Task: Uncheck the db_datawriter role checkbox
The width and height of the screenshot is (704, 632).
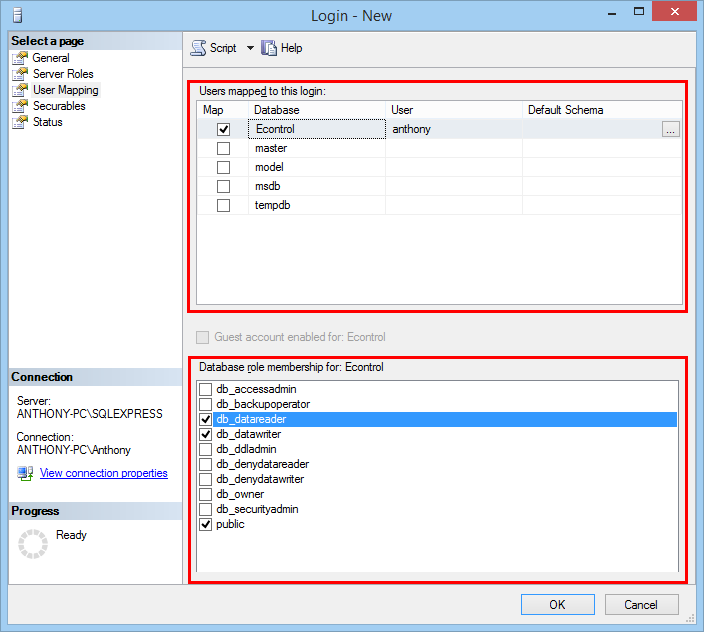Action: click(x=206, y=435)
